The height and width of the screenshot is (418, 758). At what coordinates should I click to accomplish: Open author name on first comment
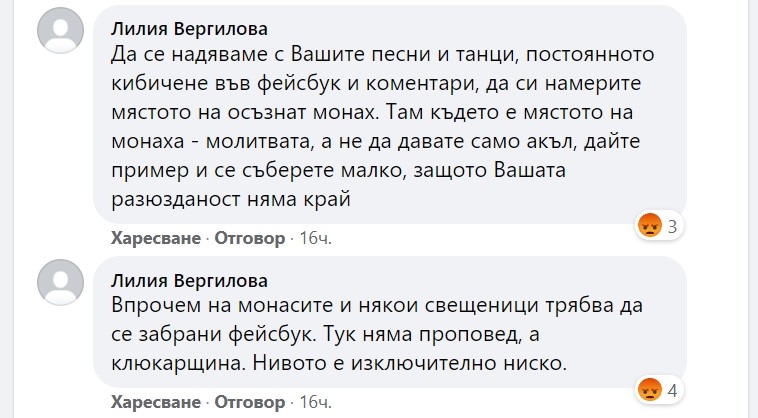189,29
